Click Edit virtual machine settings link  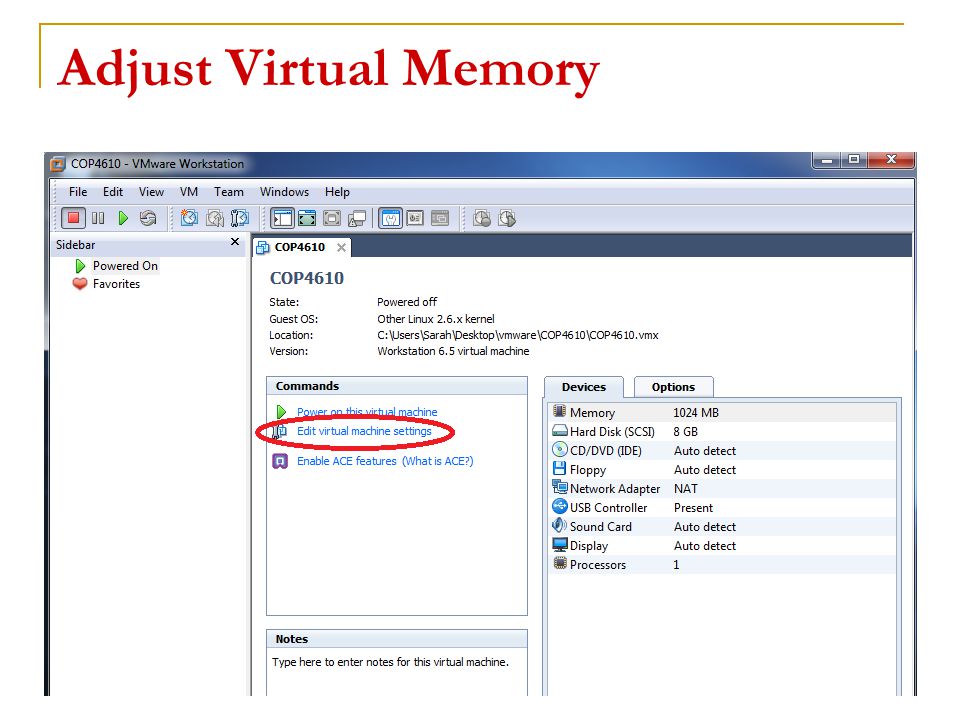coord(364,431)
